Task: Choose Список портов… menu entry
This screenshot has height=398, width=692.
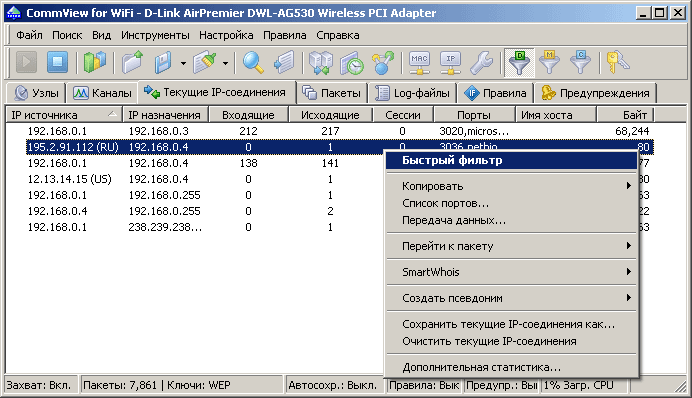Action: [511, 203]
